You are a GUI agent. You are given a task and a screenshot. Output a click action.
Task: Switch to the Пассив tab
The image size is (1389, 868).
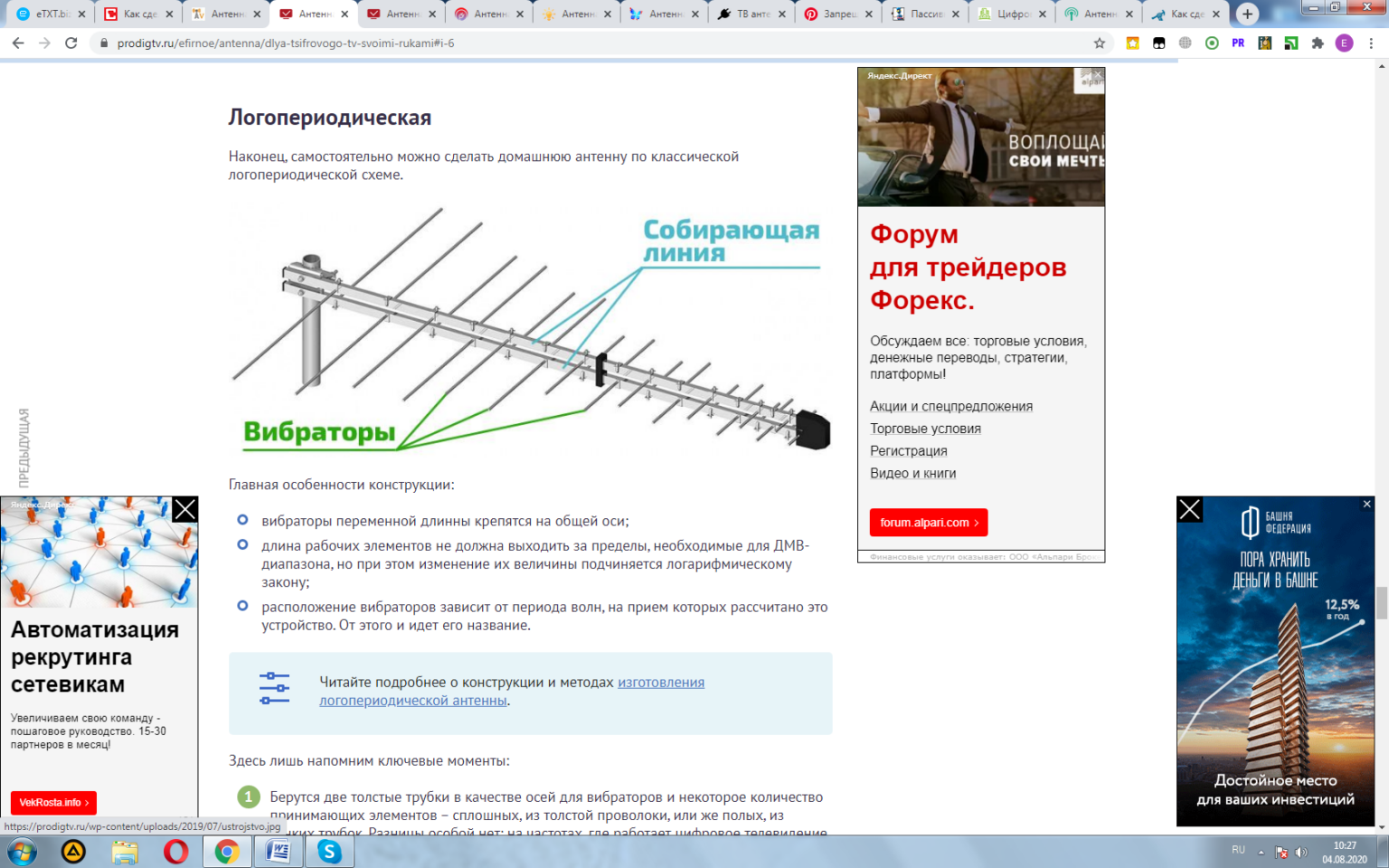[924, 14]
